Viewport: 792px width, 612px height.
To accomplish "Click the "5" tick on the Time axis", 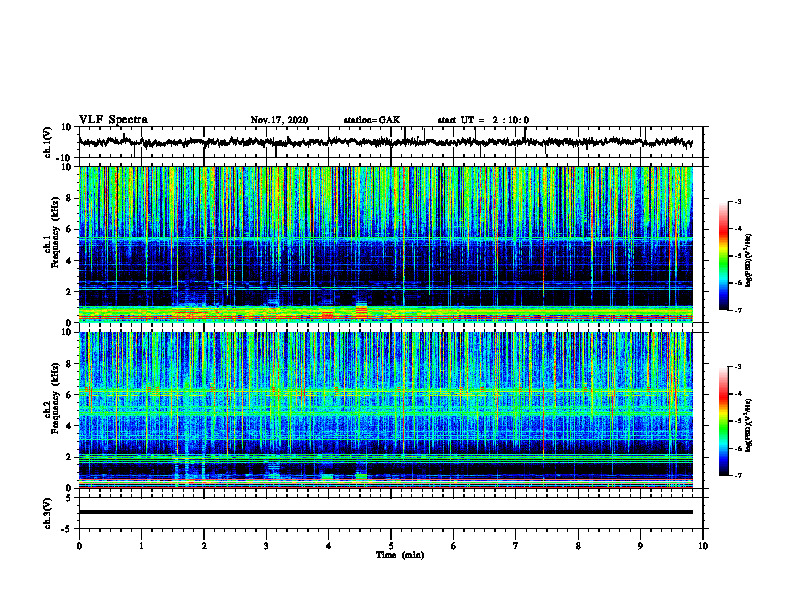I will (x=391, y=546).
